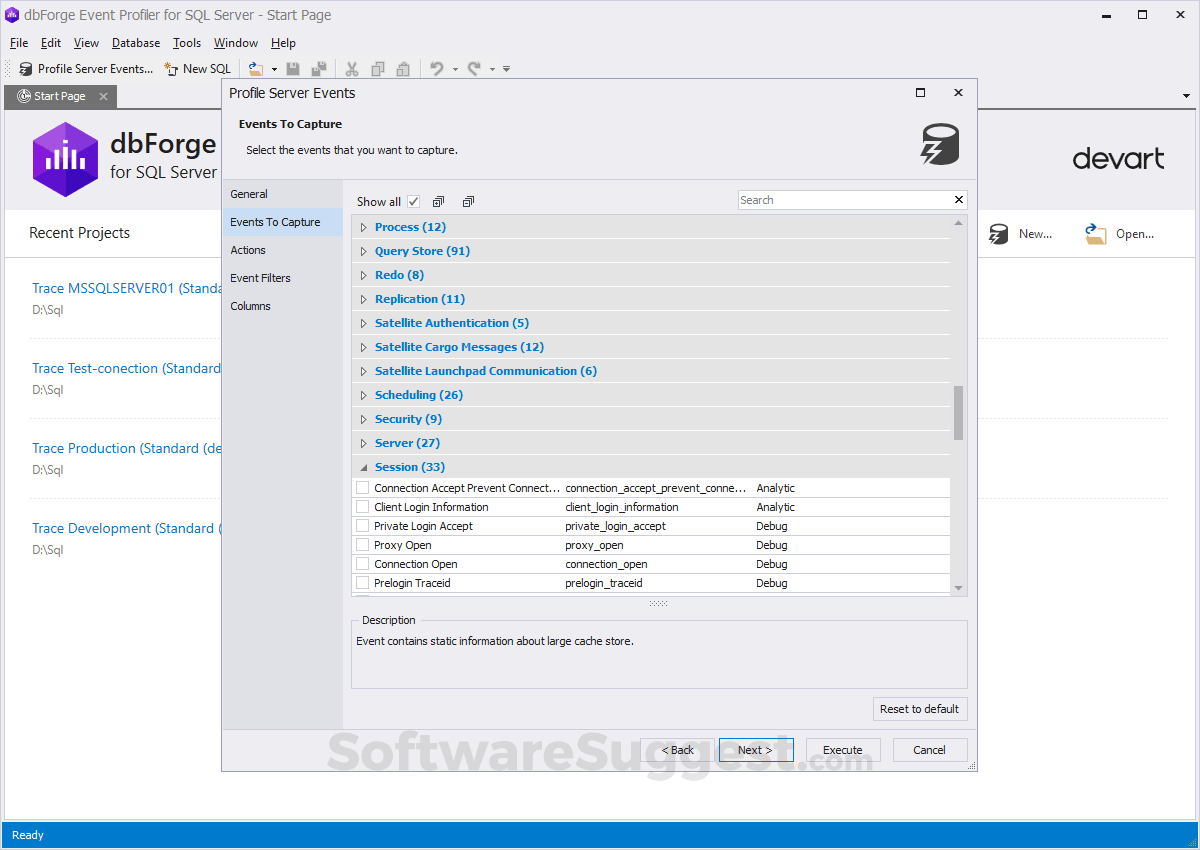Click the New SQL toolbar icon
The image size is (1200, 850).
[x=172, y=69]
